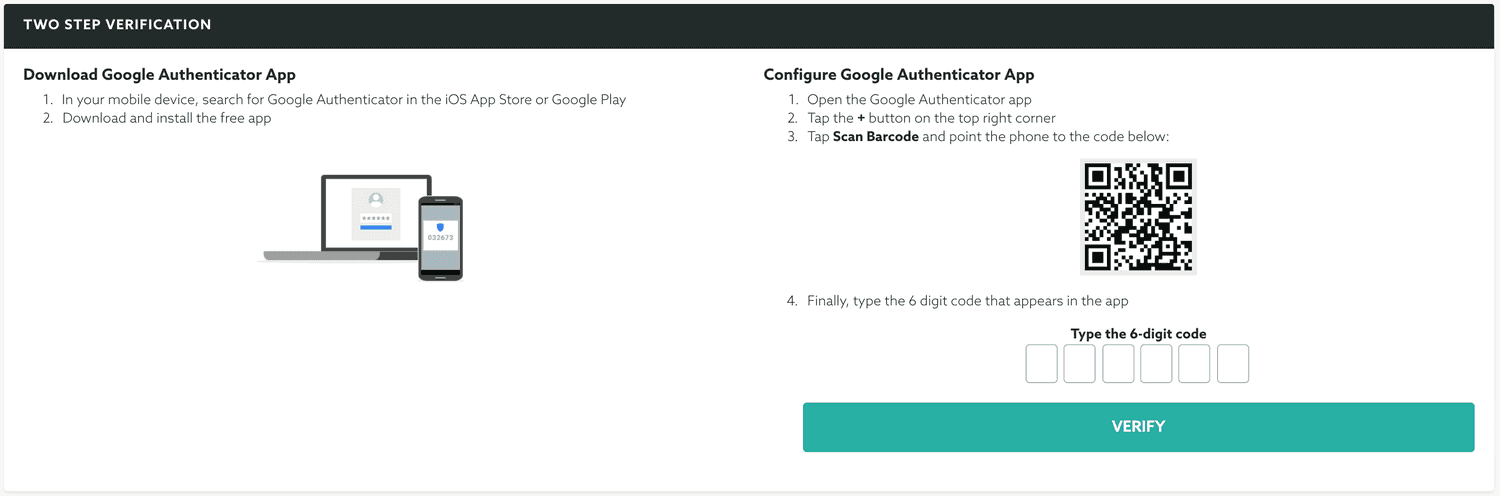The height and width of the screenshot is (496, 1500).
Task: Focus the sixth and last digit box
Action: pos(1233,364)
